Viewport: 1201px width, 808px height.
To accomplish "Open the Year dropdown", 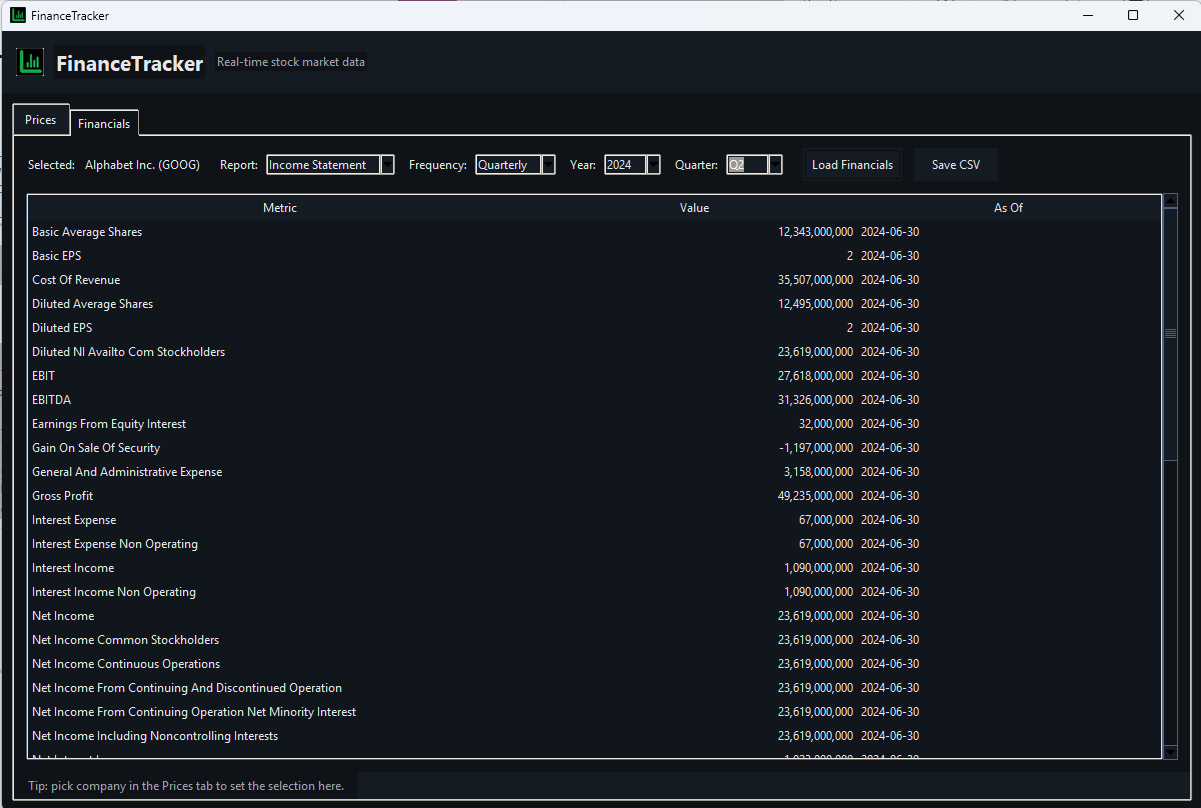I will (654, 165).
